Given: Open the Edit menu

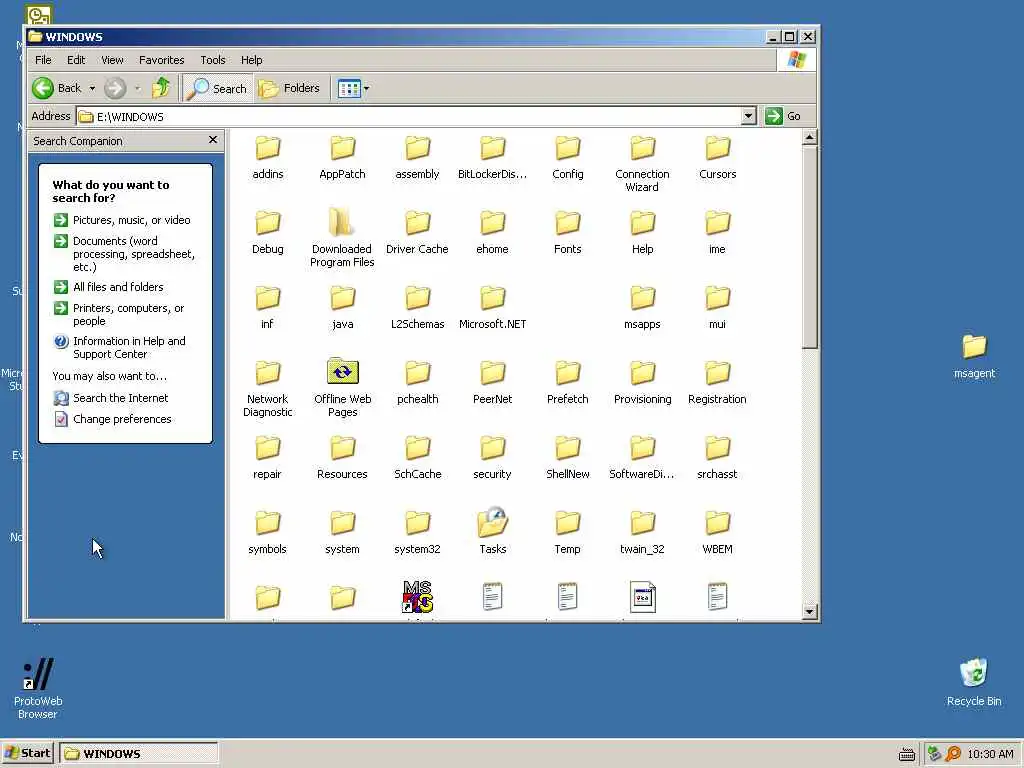Looking at the screenshot, I should click(x=76, y=60).
